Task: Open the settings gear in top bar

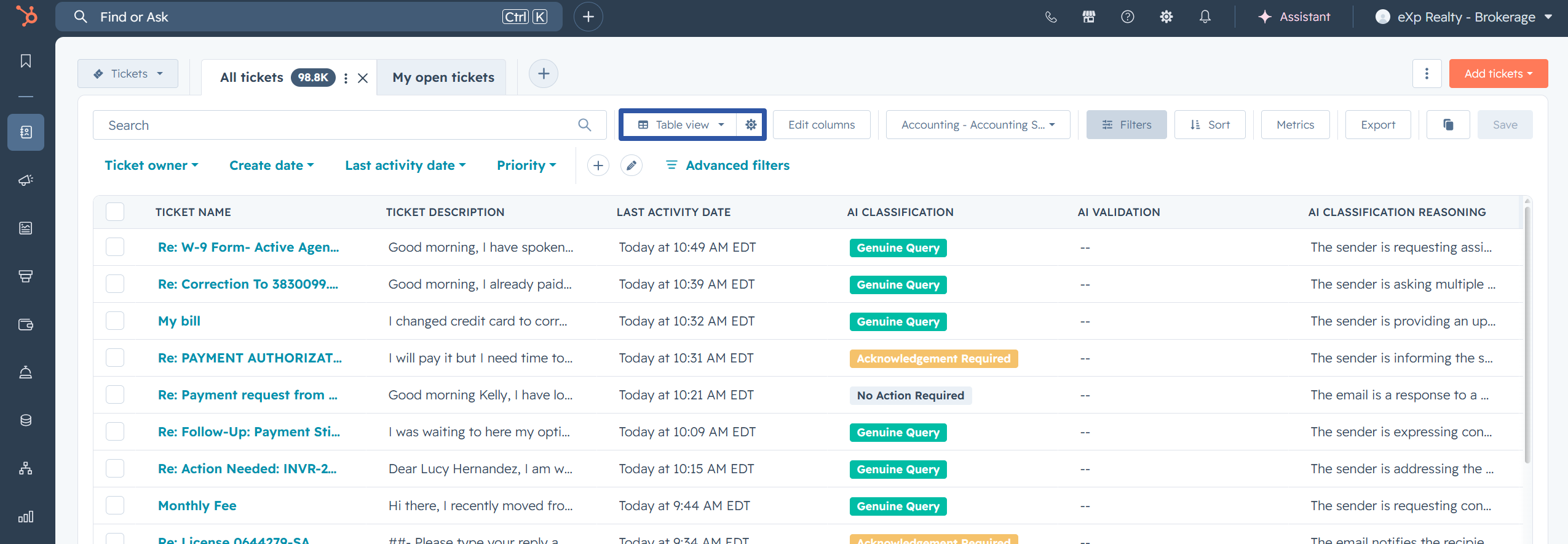Action: click(x=1166, y=17)
